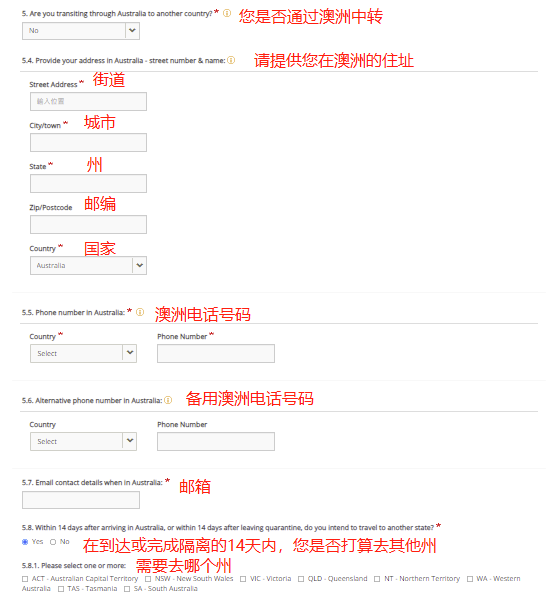
Task: Check ACT - Australian Capital Territory box
Action: tap(25, 579)
